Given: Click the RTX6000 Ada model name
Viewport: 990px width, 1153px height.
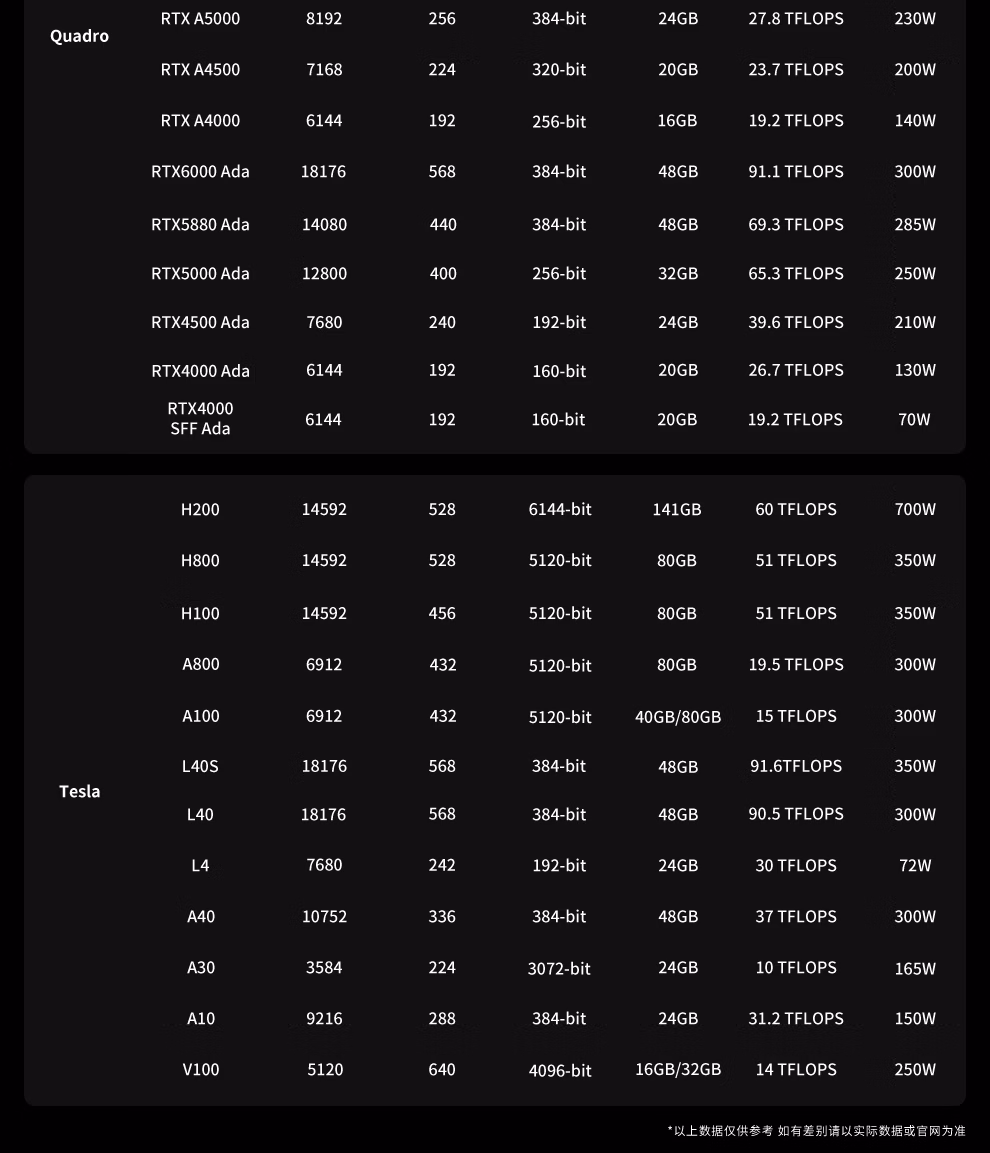Looking at the screenshot, I should [200, 171].
